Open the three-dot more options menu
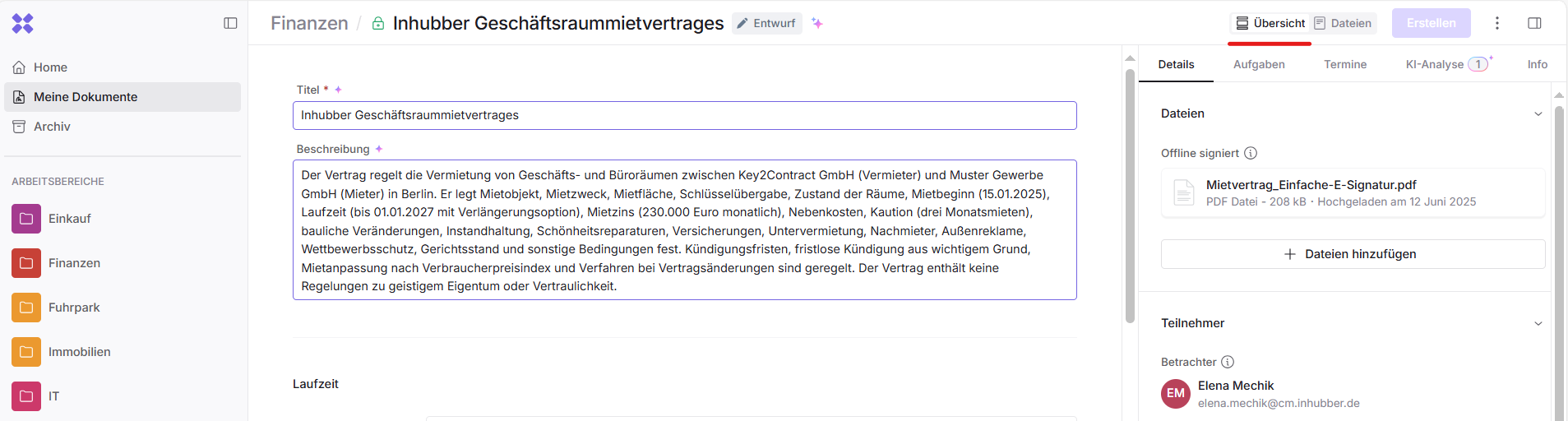 [x=1496, y=23]
